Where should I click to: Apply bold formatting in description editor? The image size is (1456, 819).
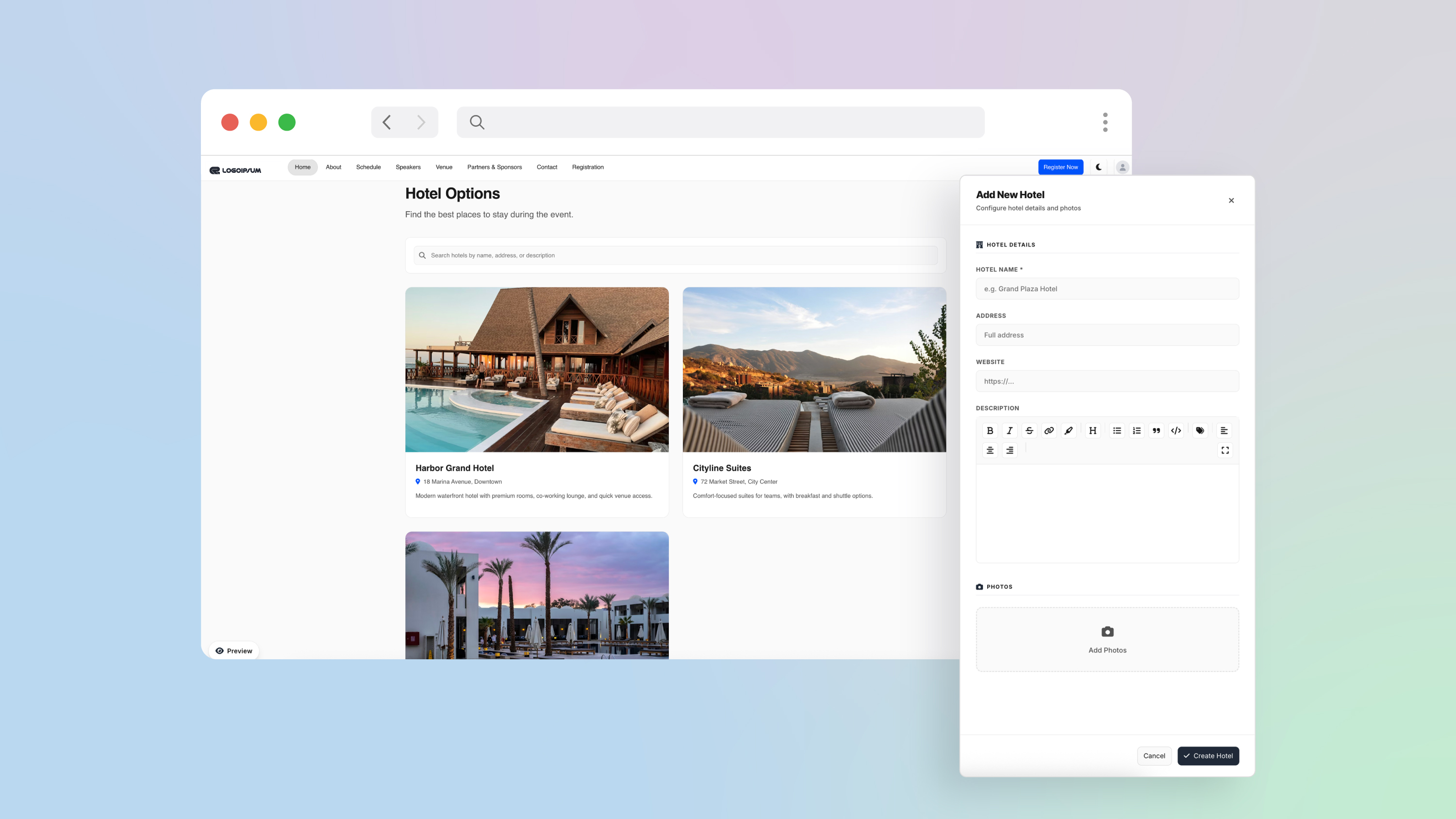point(990,431)
